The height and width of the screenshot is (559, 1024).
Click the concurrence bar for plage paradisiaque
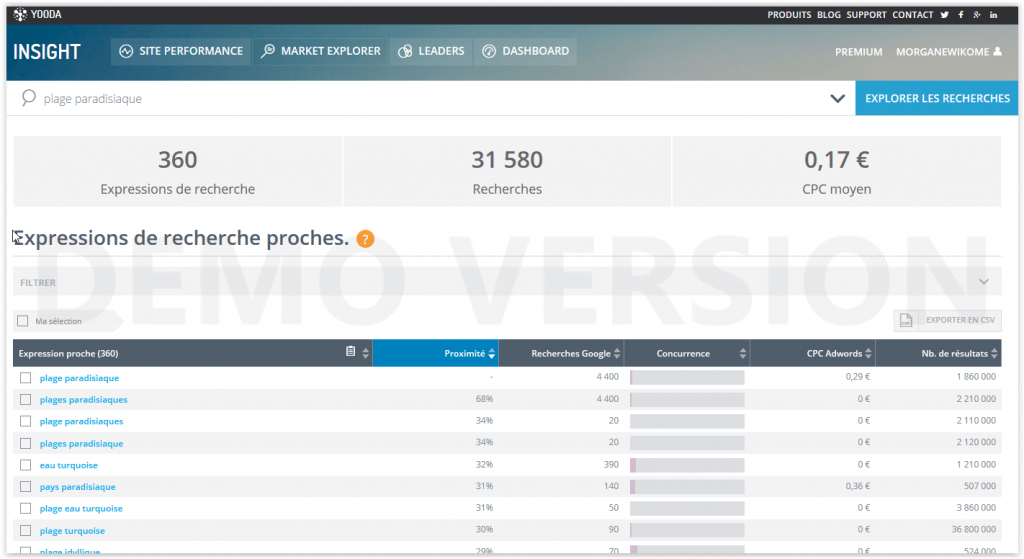[x=687, y=378]
